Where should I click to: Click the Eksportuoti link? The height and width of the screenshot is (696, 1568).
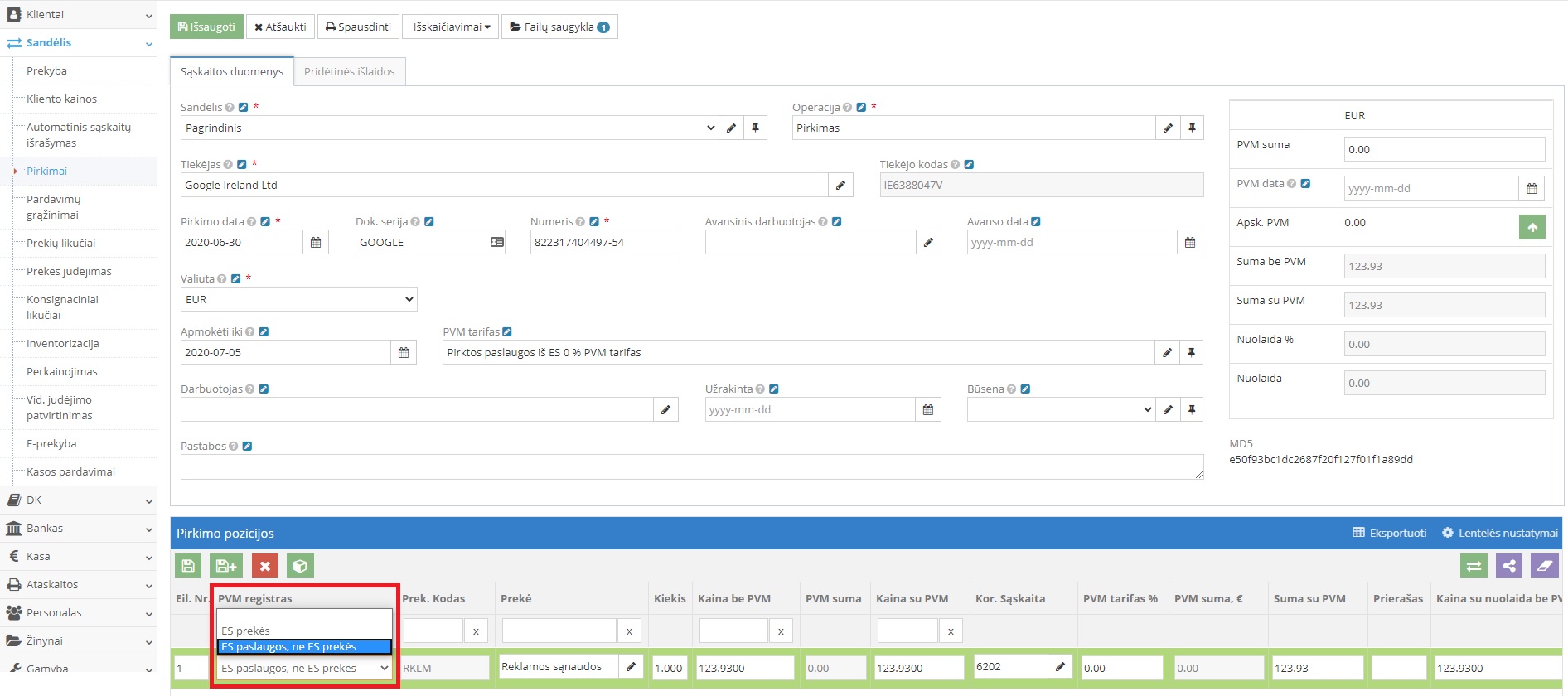pos(1390,533)
